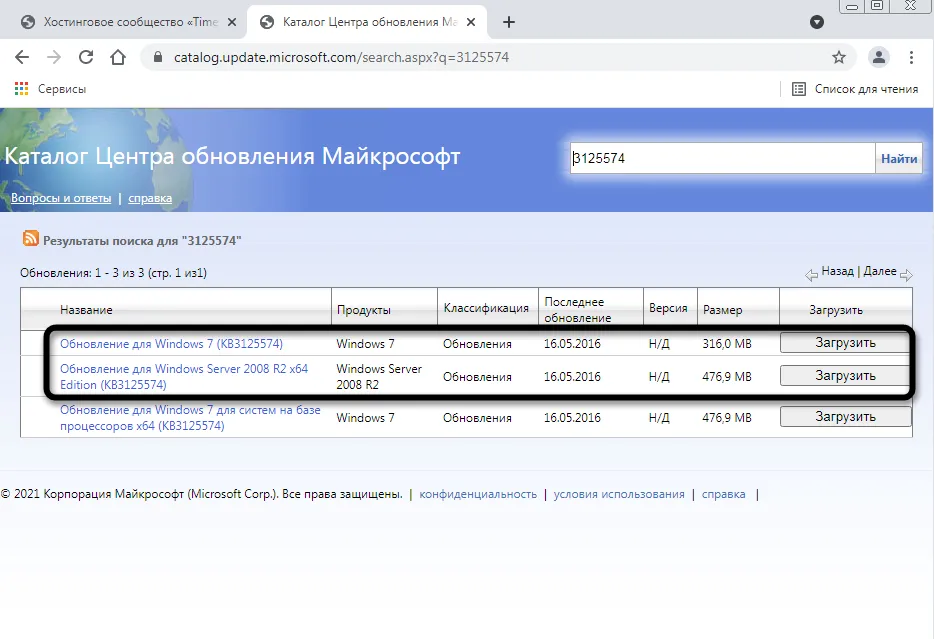Download the 316,0 MB Windows 7 update
This screenshot has height=639, width=934.
coord(845,342)
